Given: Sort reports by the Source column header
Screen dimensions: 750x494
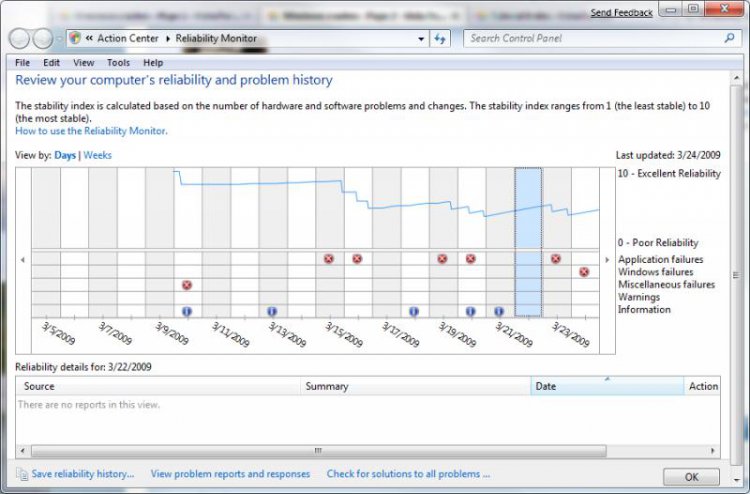Looking at the screenshot, I should 158,386.
